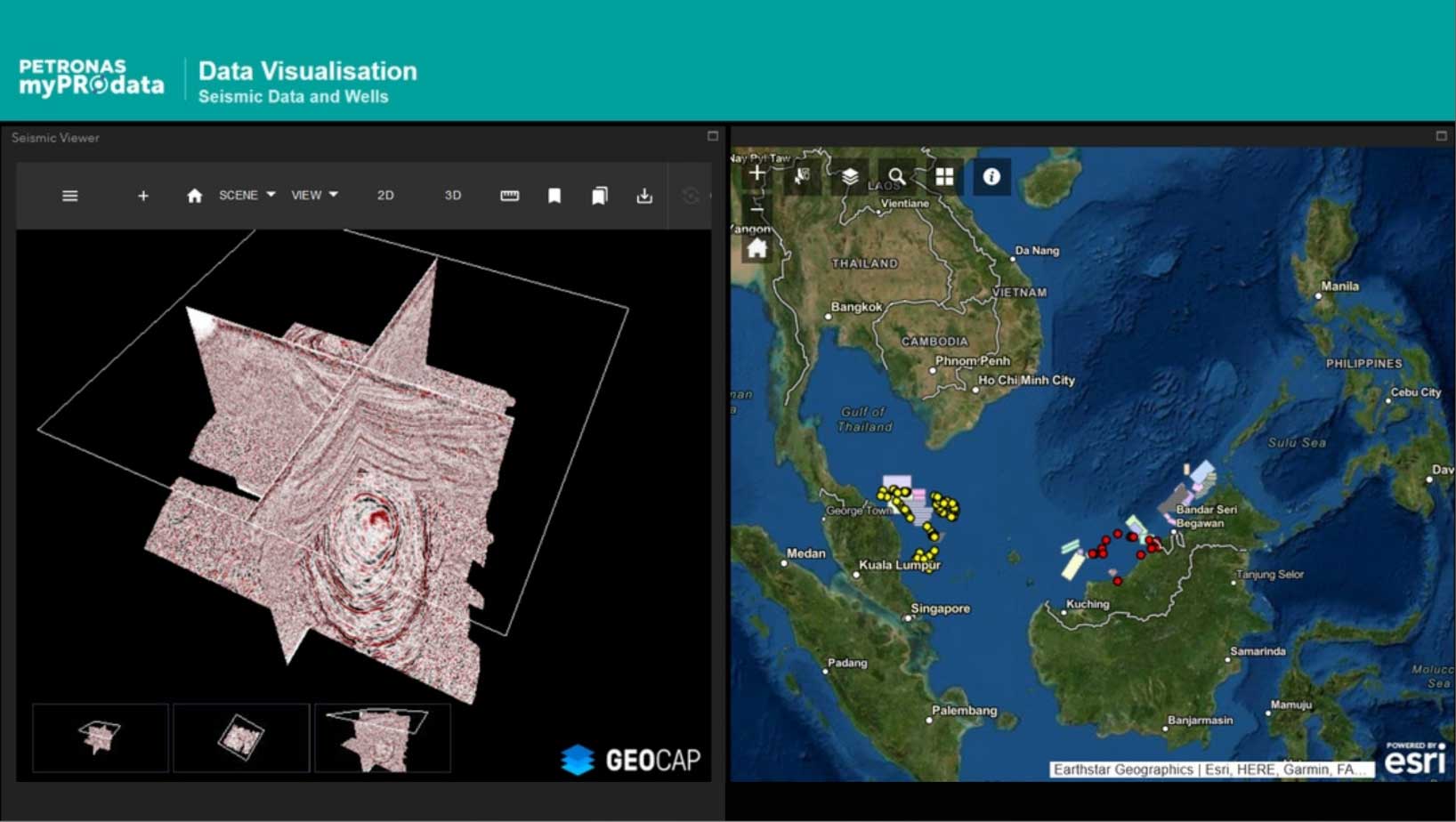
Task: Click the download export icon
Action: (x=644, y=196)
